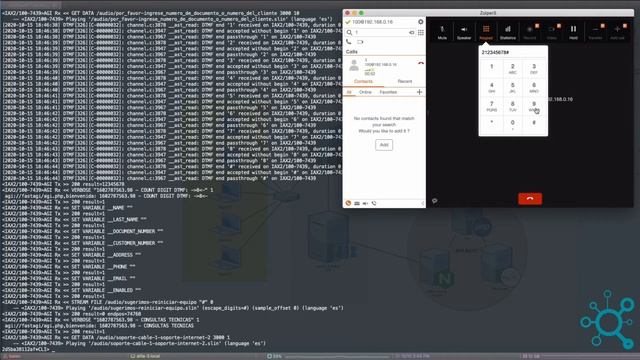Image resolution: width=640 pixels, height=360 pixels.
Task: Select the All contacts filter
Action: [x=349, y=92]
